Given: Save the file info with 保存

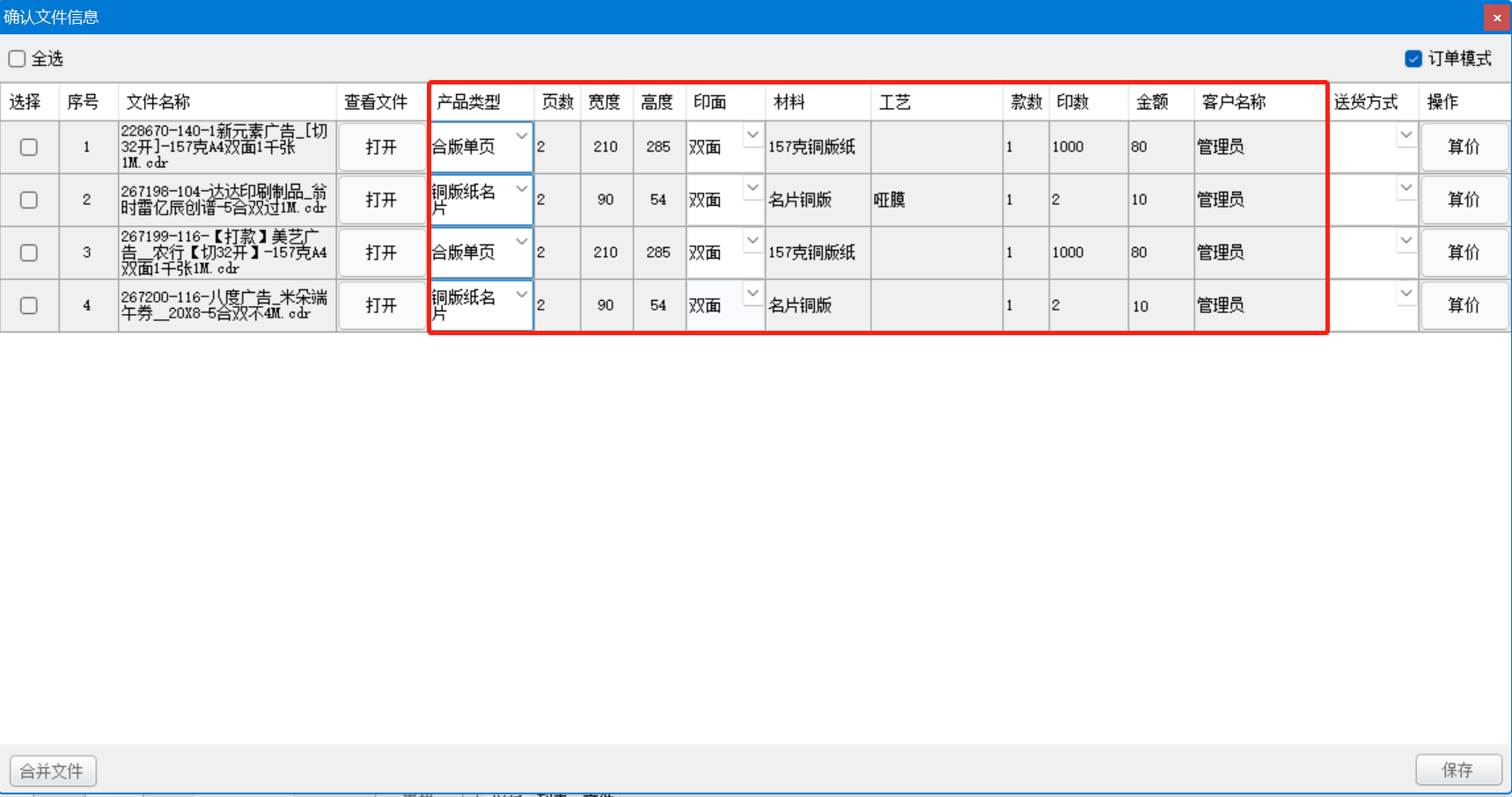Looking at the screenshot, I should [x=1457, y=770].
